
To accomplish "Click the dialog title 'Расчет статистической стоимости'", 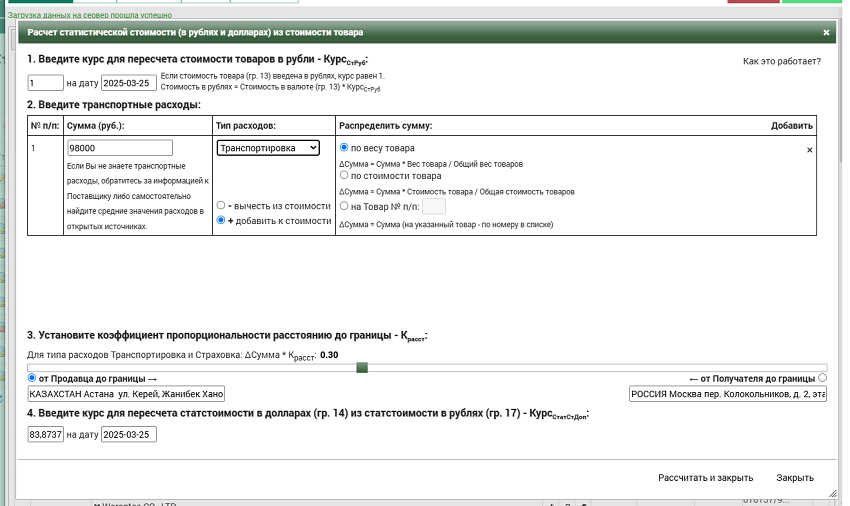I will [195, 33].
